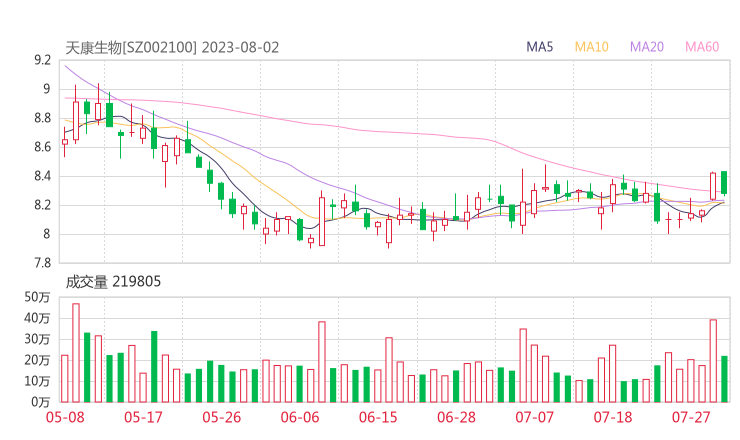The image size is (740, 440).
Task: Click the 30万 volume axis label
Action: 37,339
